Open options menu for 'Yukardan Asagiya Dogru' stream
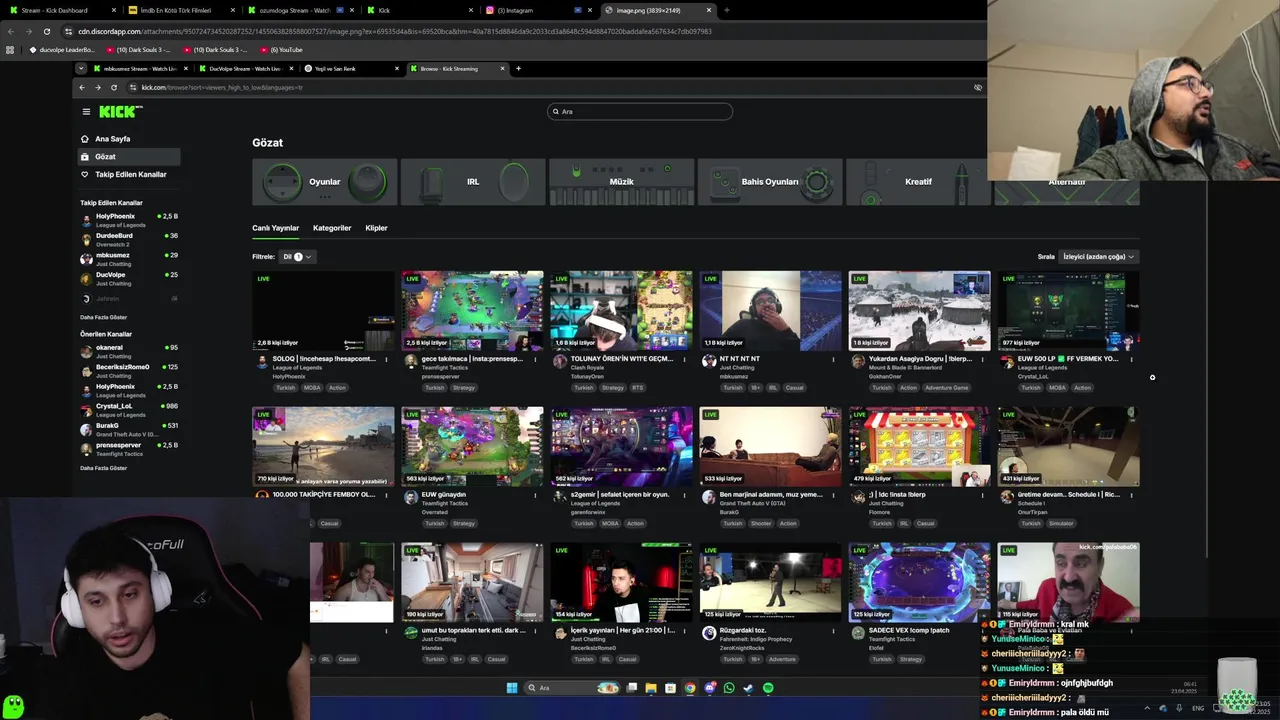This screenshot has height=720, width=1280. click(982, 359)
